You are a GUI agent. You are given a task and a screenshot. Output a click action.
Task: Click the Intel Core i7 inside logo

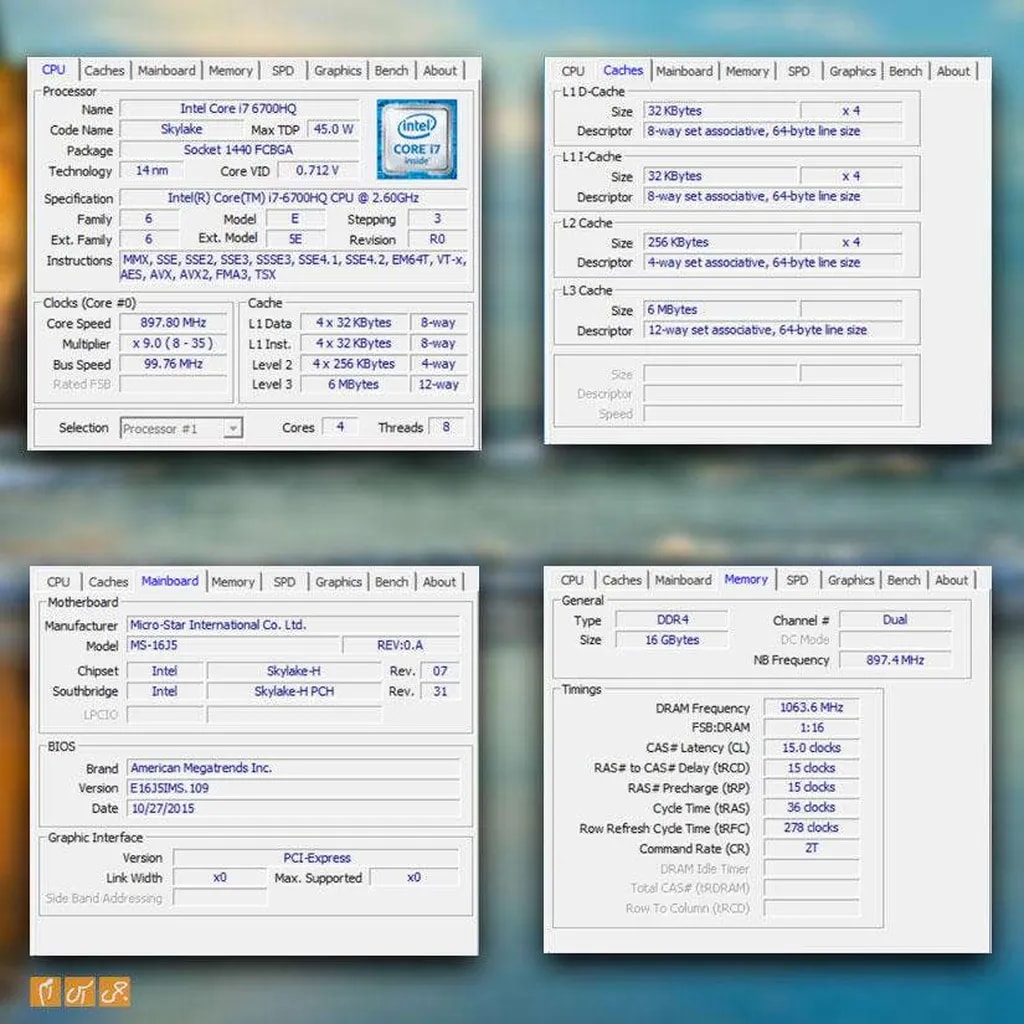tap(417, 139)
